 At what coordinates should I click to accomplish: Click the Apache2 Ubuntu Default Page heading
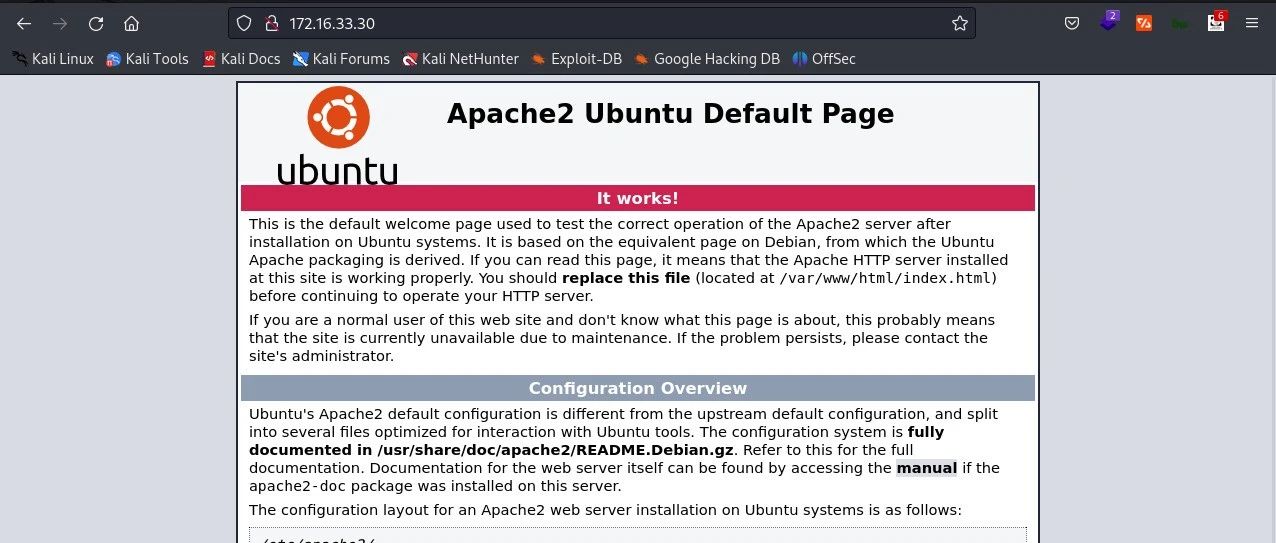coord(670,113)
